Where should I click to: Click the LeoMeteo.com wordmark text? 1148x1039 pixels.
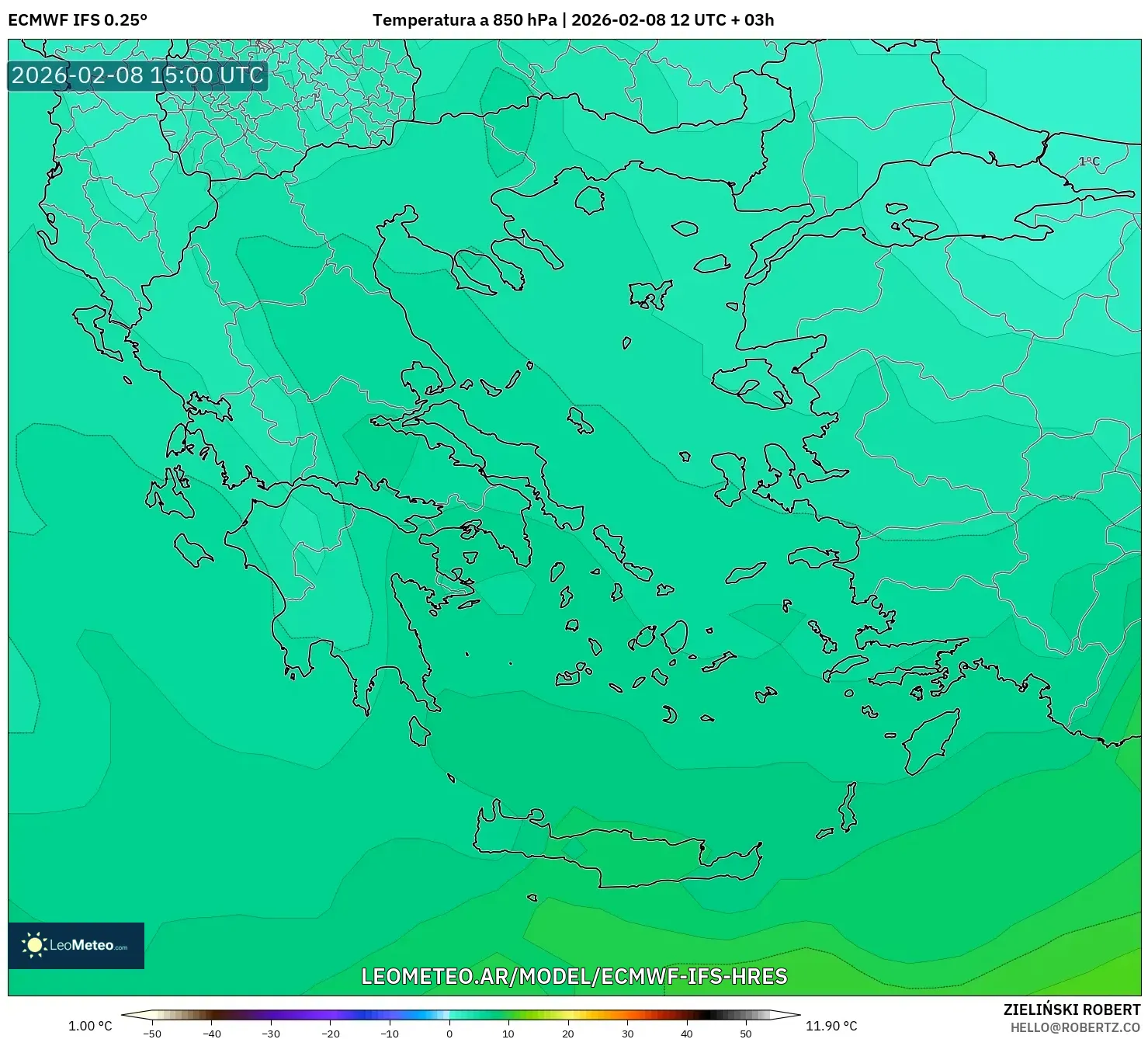tap(89, 944)
